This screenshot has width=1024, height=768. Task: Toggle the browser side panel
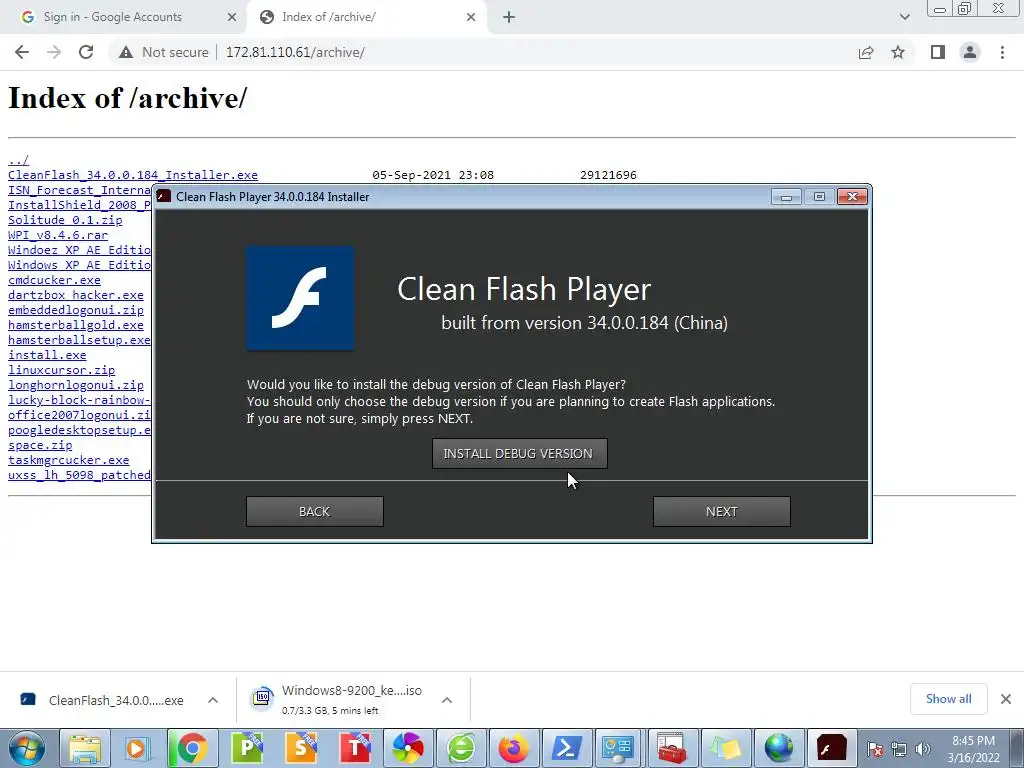(938, 52)
